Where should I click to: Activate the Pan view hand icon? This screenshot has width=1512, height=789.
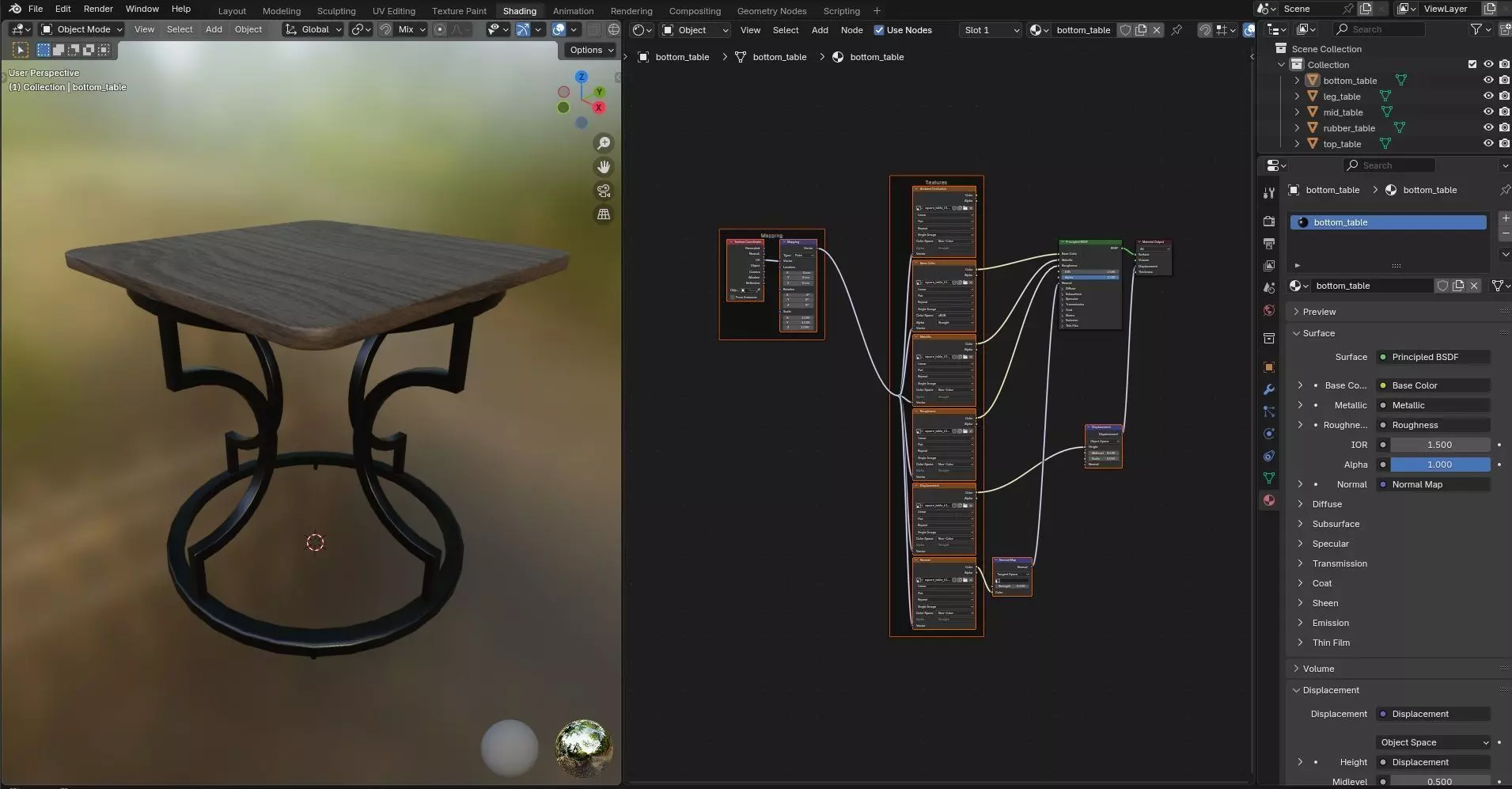[604, 167]
